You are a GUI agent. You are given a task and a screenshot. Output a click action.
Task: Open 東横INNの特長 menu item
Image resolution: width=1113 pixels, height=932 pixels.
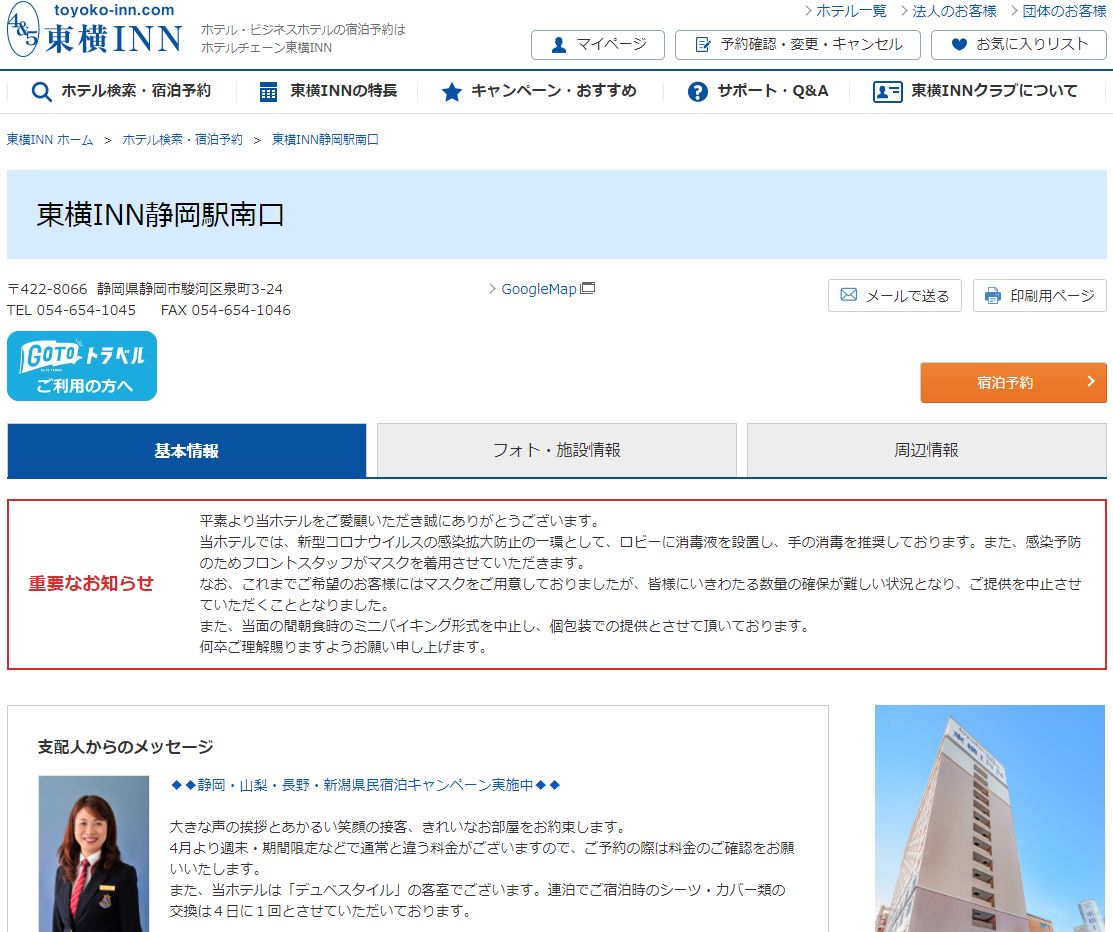pyautogui.click(x=328, y=91)
